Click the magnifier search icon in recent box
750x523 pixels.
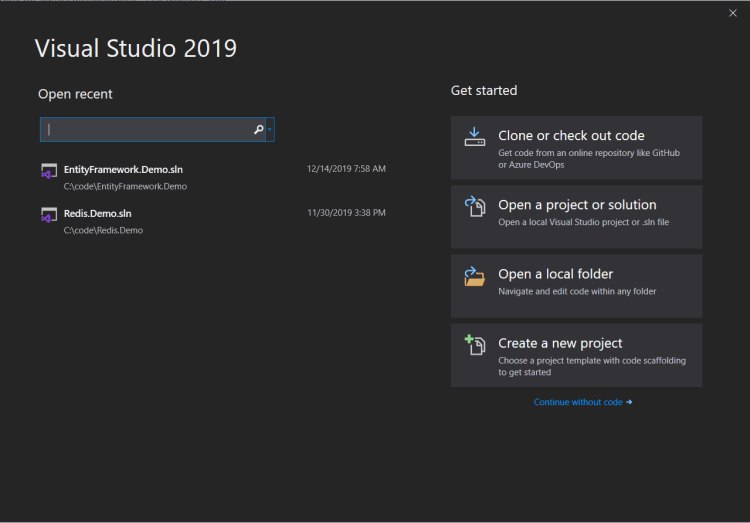pos(258,129)
